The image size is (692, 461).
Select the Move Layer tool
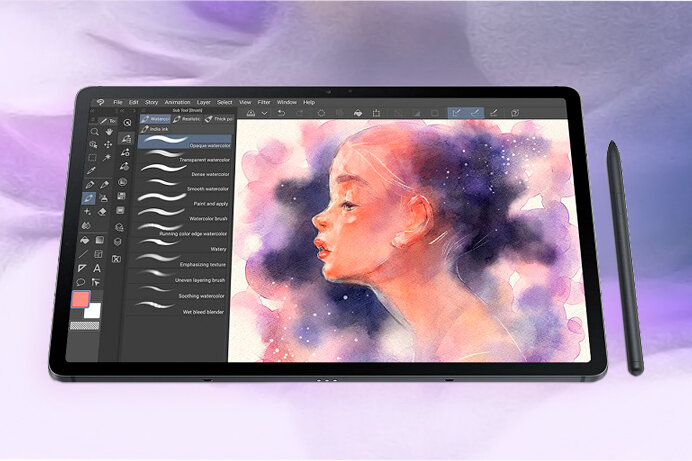point(108,144)
